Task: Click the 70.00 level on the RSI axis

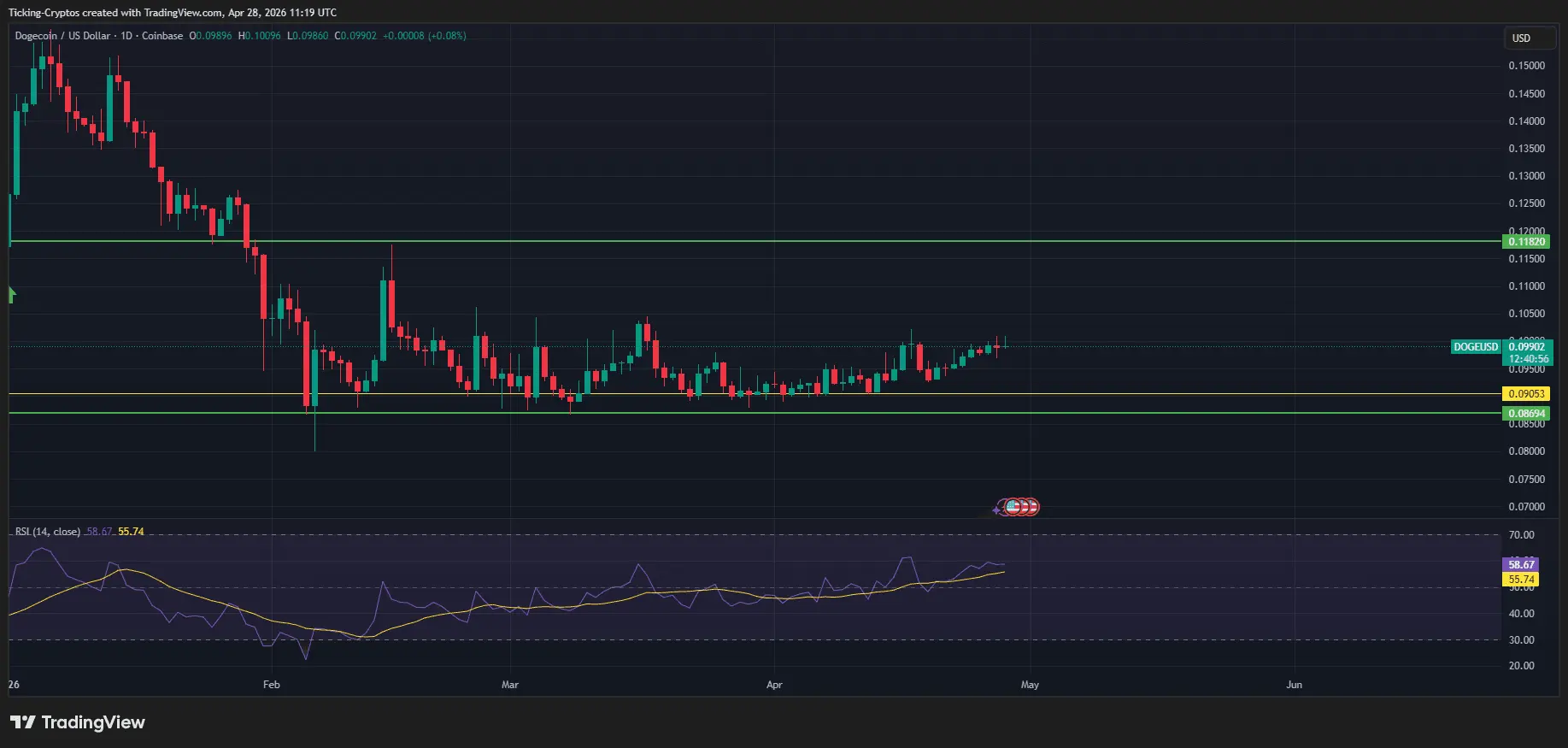Action: (x=1521, y=535)
